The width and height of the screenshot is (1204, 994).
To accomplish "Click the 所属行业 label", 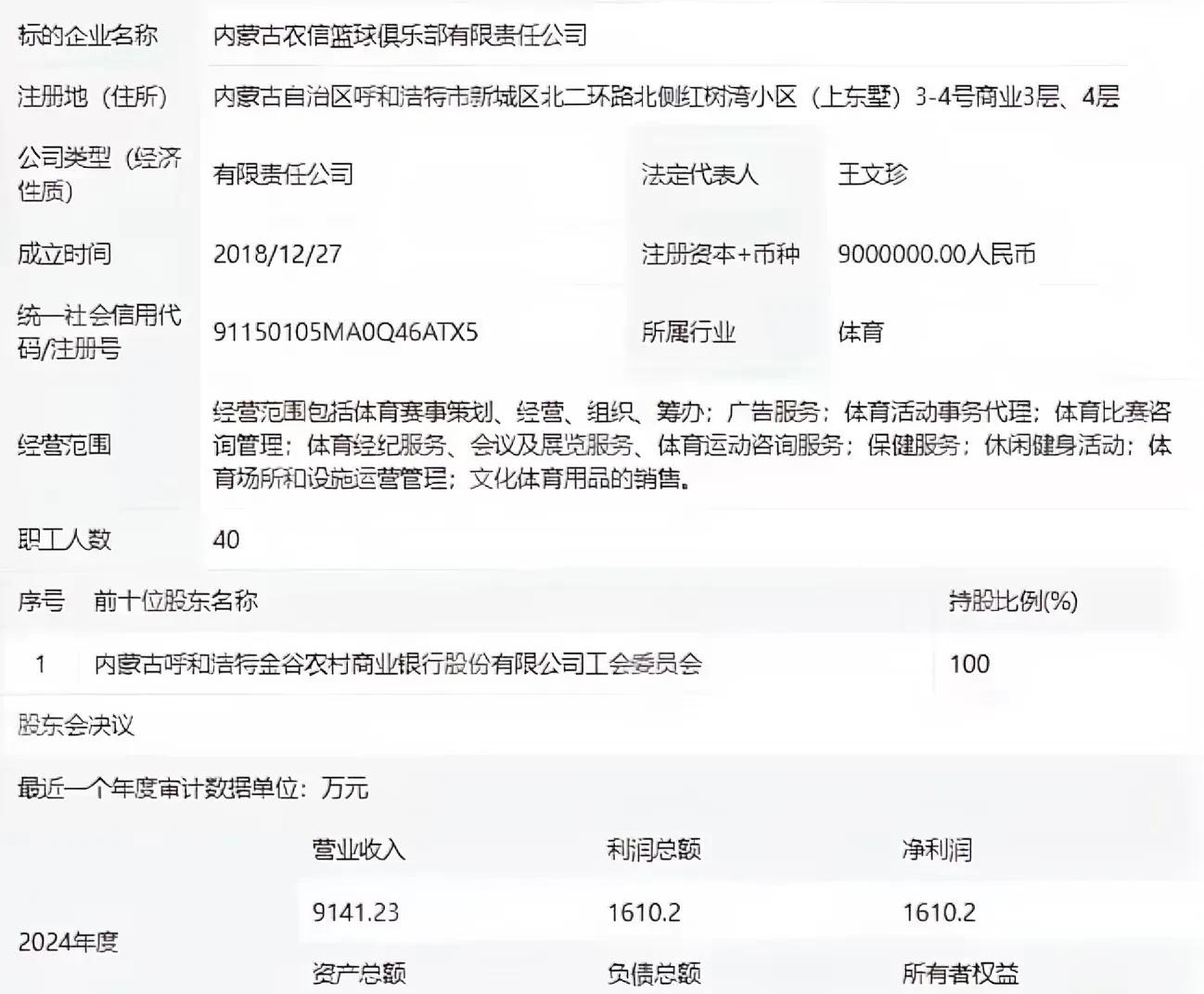I will [688, 332].
